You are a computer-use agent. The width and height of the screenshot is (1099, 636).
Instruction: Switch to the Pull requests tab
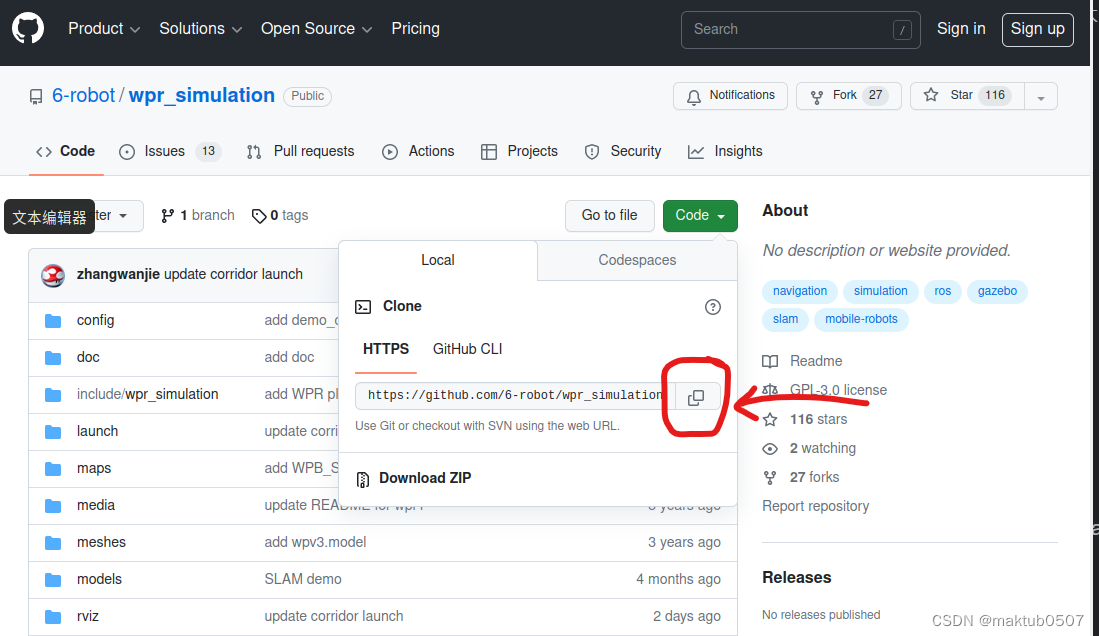pos(301,151)
